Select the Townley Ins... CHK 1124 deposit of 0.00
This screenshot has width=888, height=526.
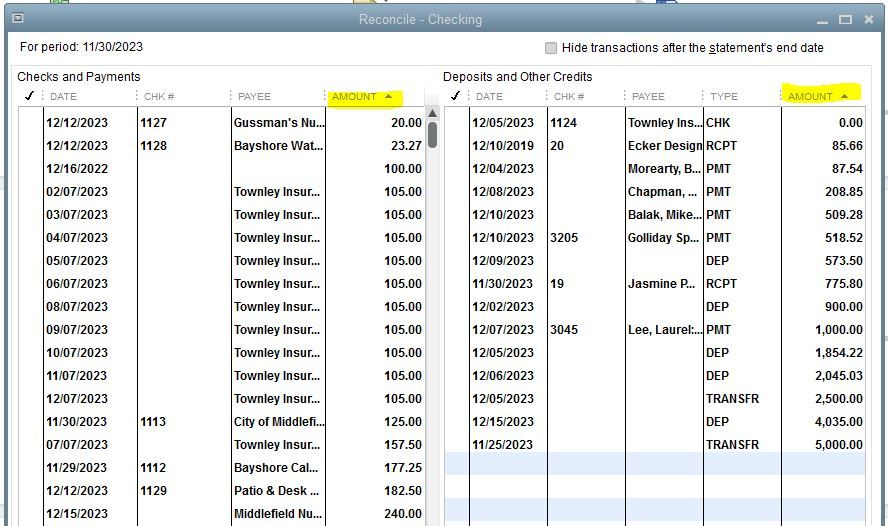(655, 123)
